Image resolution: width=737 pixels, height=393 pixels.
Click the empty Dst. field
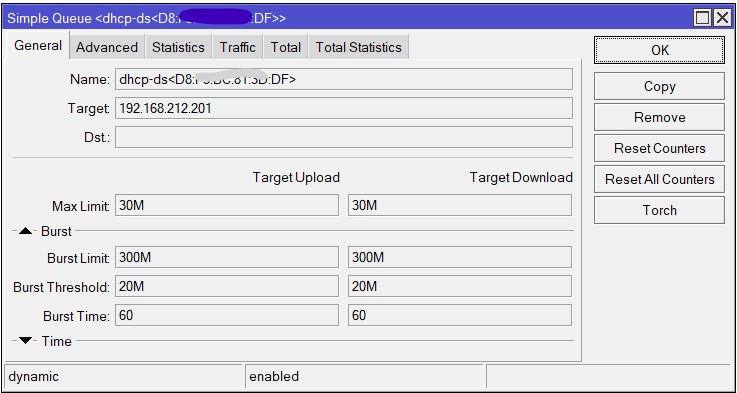pos(344,137)
